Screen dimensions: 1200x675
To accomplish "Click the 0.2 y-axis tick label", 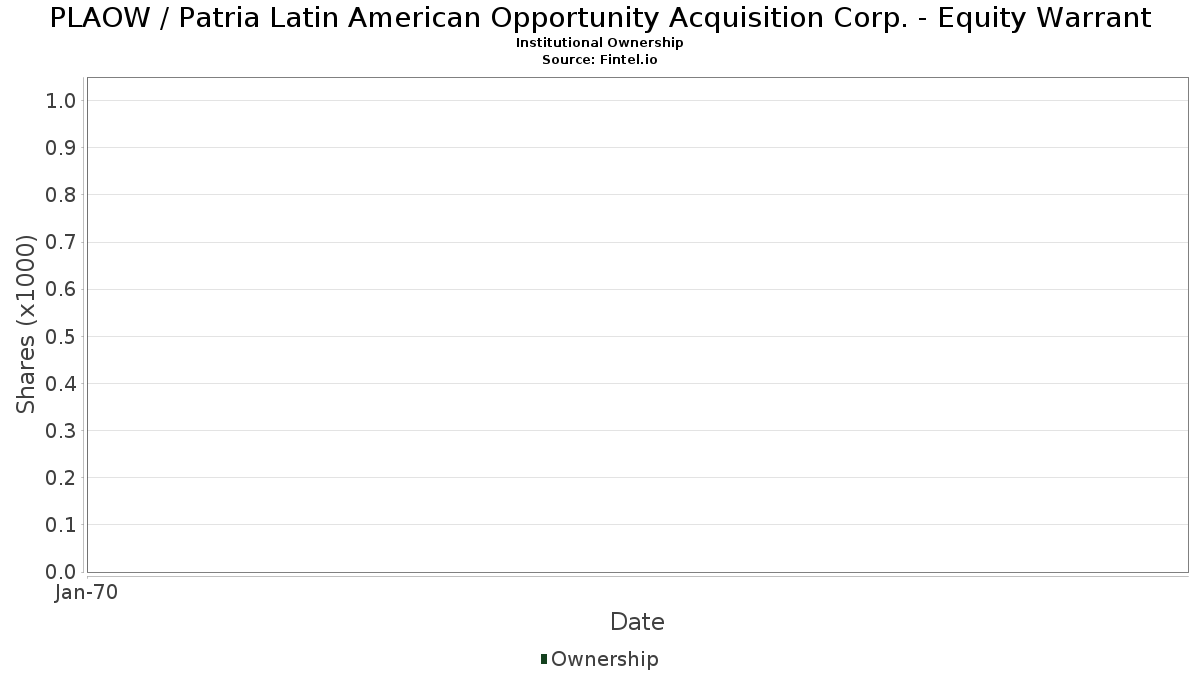I will click(61, 477).
